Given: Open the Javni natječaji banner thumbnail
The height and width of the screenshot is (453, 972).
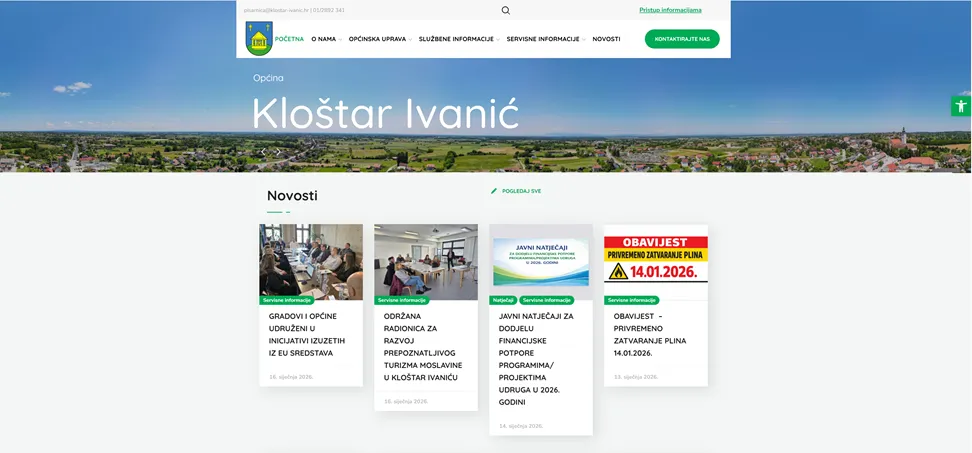Looking at the screenshot, I should [x=541, y=260].
